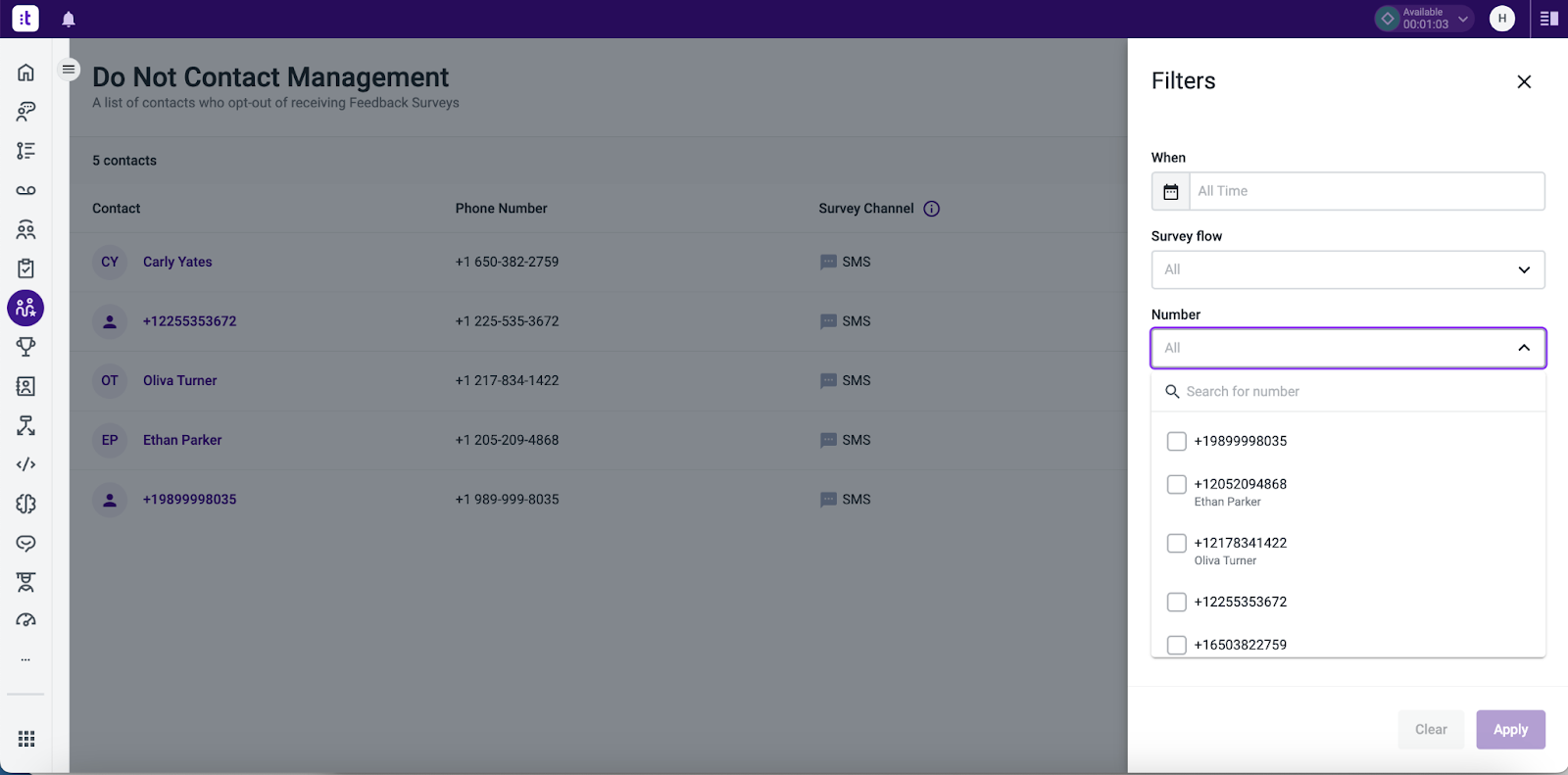Click phone number +1 989-999-8035
This screenshot has width=1568, height=775.
click(507, 500)
